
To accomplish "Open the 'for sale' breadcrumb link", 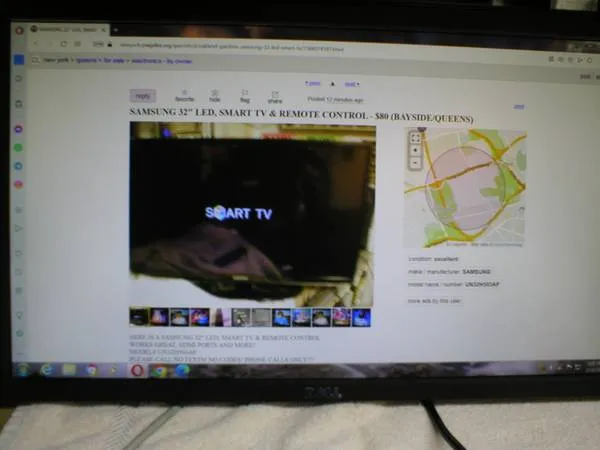I will (114, 60).
